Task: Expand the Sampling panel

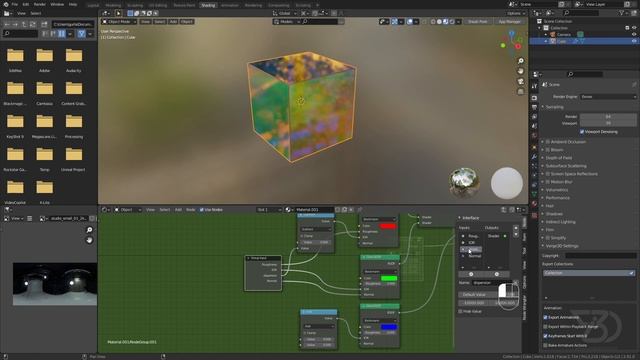Action: (x=554, y=107)
